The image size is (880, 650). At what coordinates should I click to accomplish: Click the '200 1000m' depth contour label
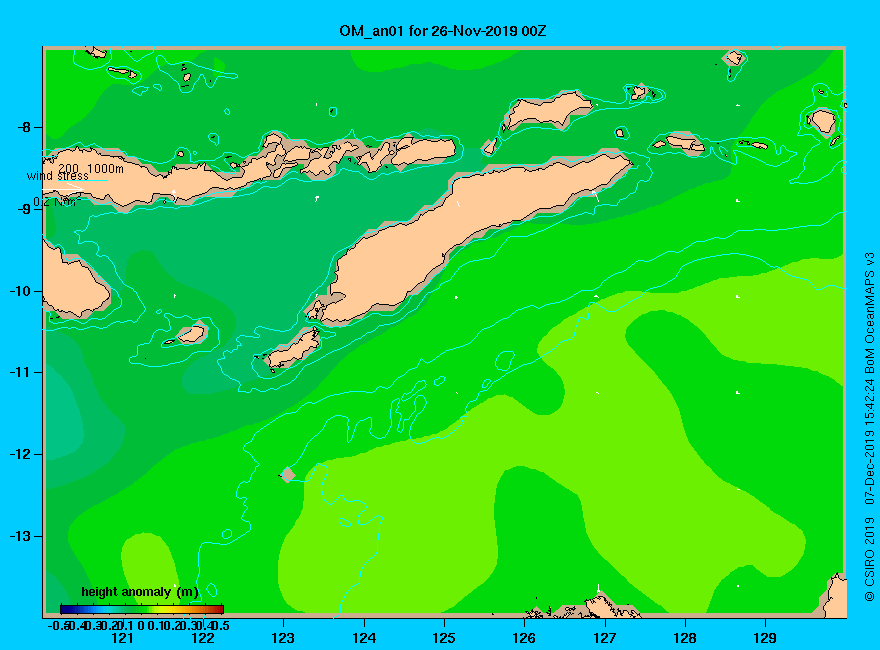[91, 168]
